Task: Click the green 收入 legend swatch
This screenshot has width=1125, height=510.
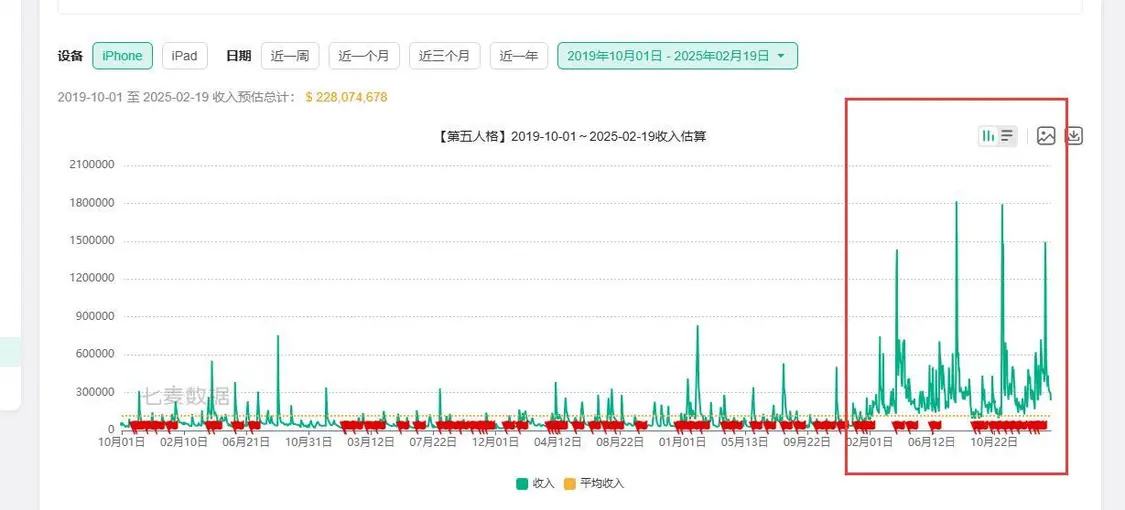Action: pos(522,484)
